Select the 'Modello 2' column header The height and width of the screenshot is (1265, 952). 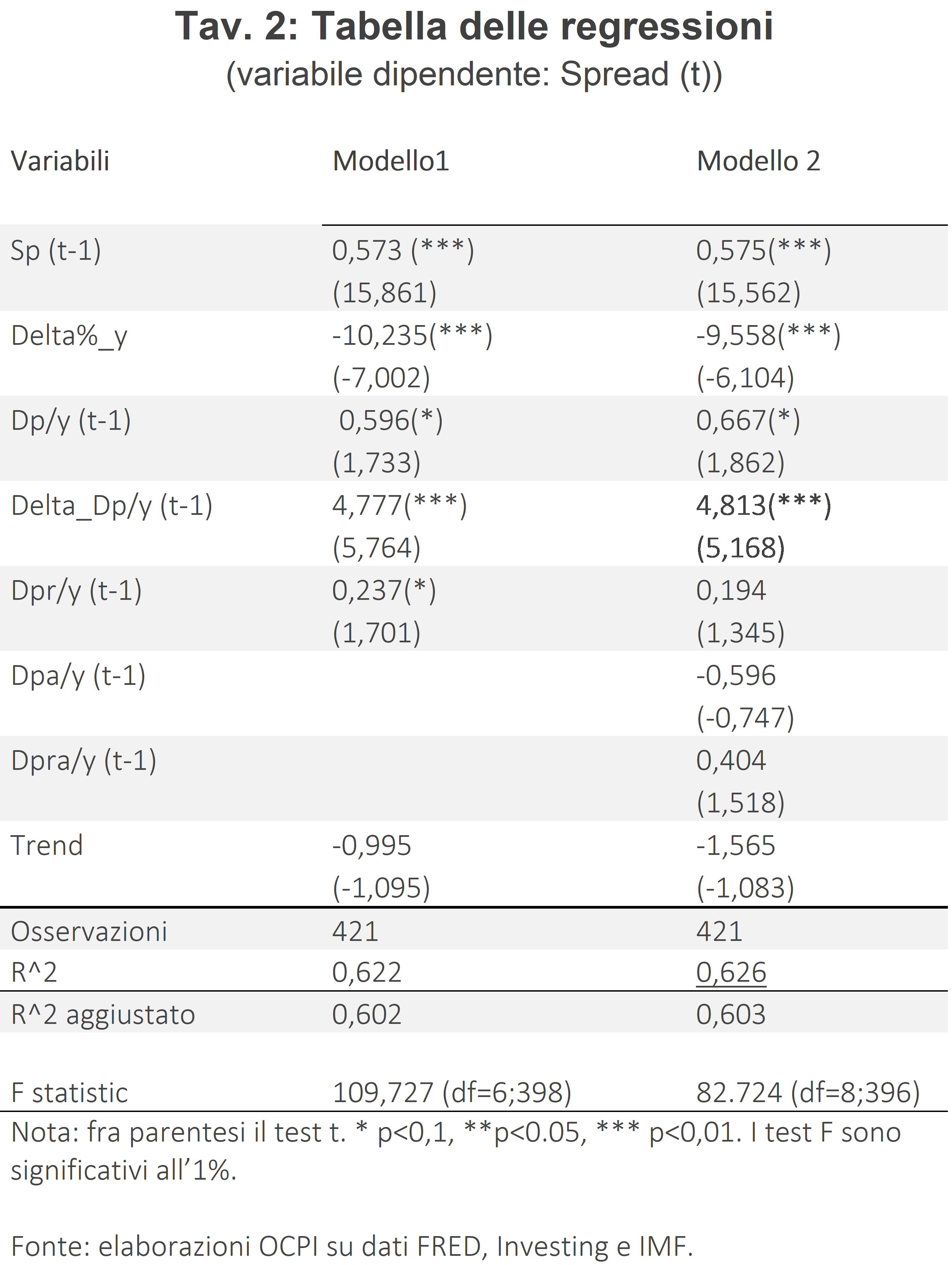(x=758, y=161)
